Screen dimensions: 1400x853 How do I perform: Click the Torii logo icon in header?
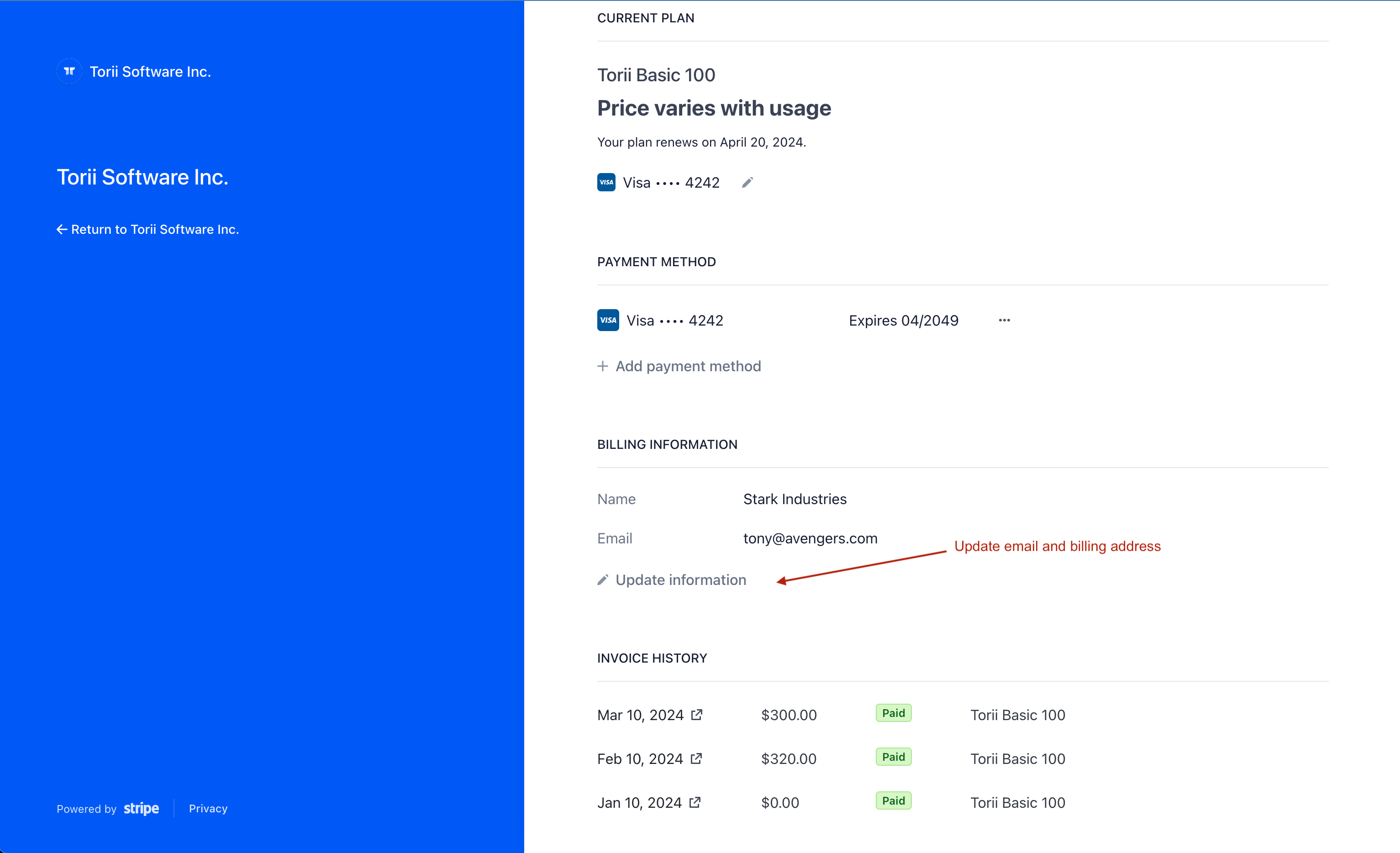coord(69,72)
